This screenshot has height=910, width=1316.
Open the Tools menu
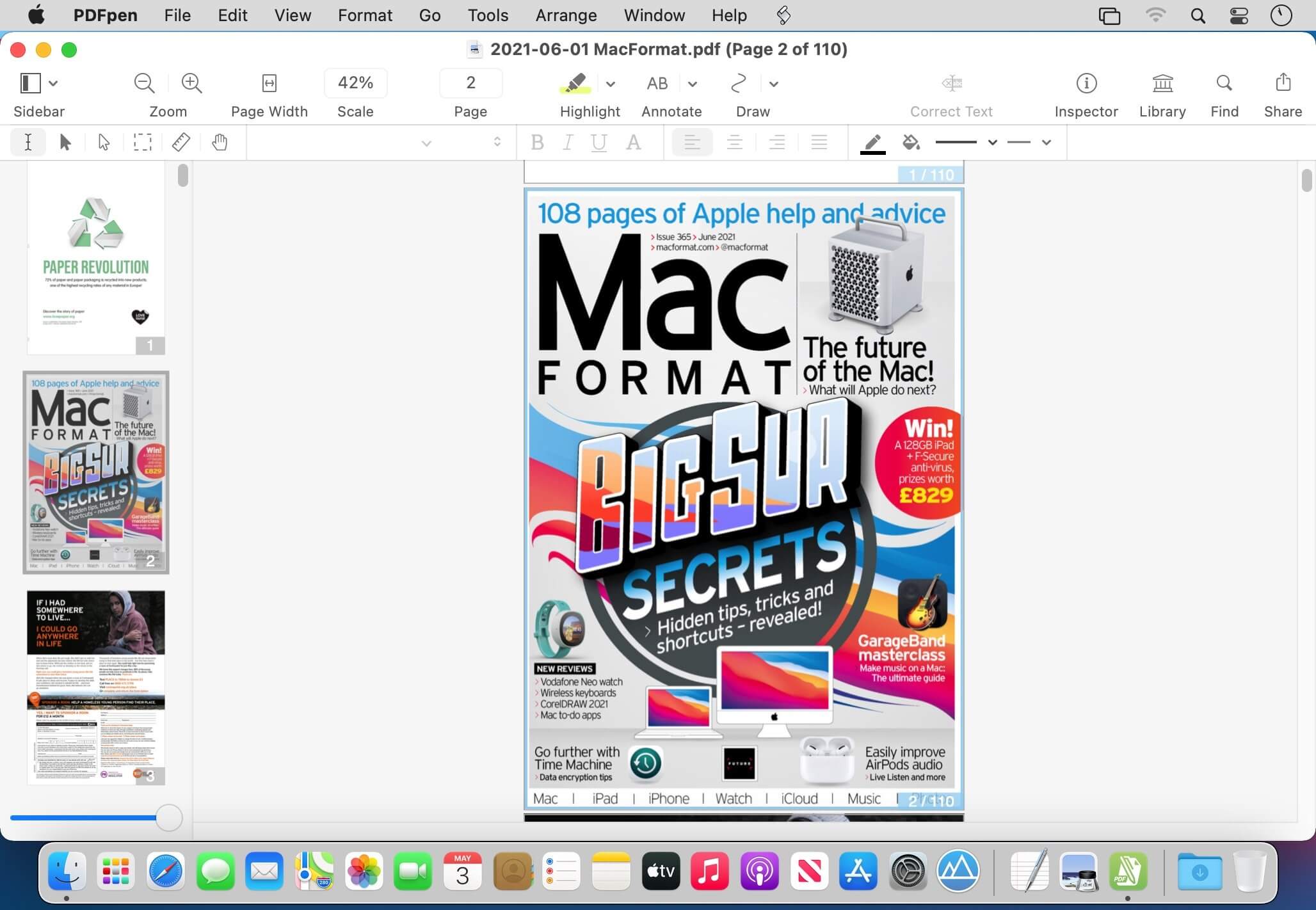click(x=488, y=15)
